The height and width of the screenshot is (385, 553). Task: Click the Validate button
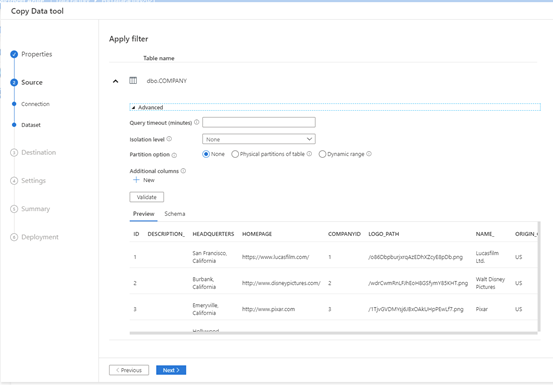click(147, 197)
